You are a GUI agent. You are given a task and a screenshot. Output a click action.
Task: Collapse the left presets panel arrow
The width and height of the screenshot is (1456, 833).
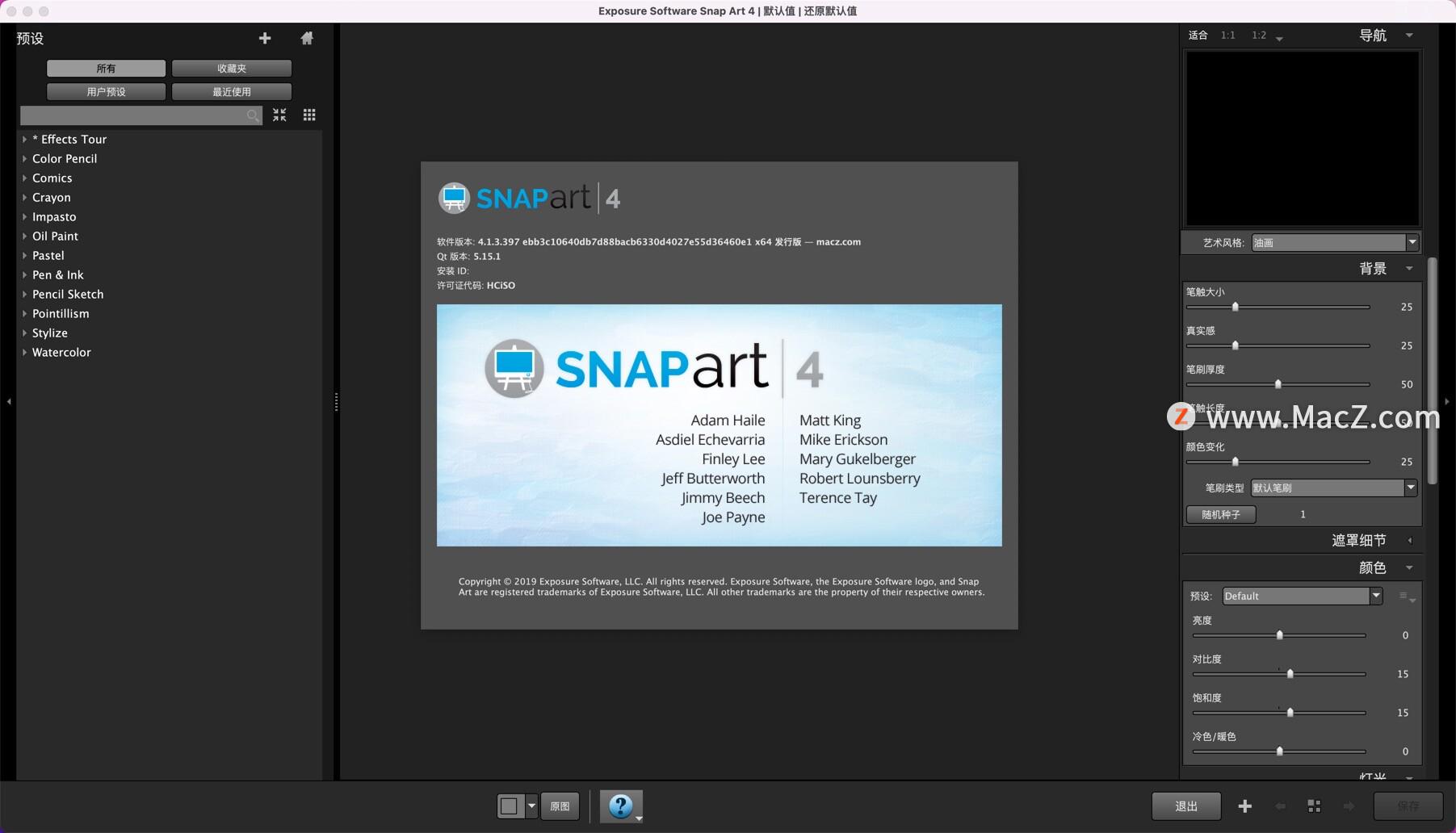pyautogui.click(x=9, y=401)
